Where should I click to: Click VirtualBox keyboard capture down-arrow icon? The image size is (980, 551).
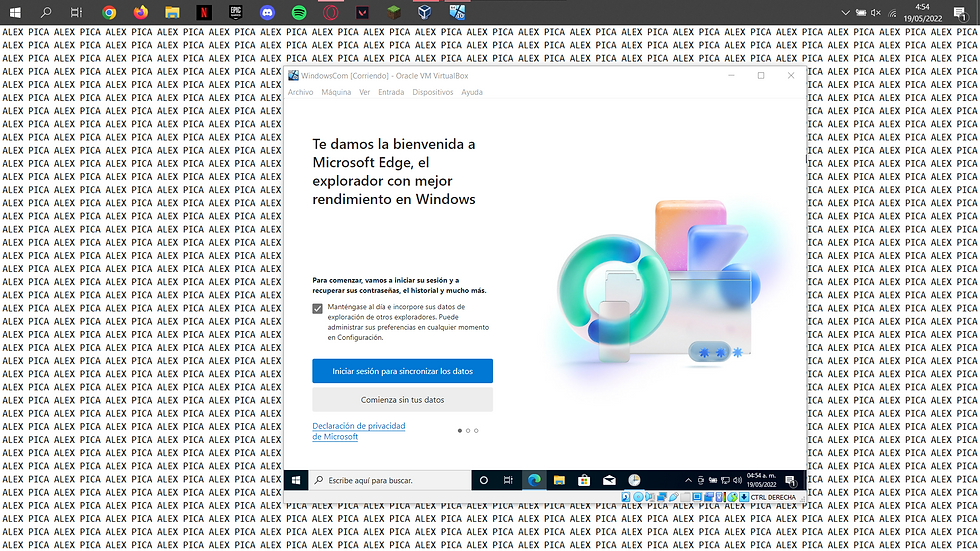(744, 497)
